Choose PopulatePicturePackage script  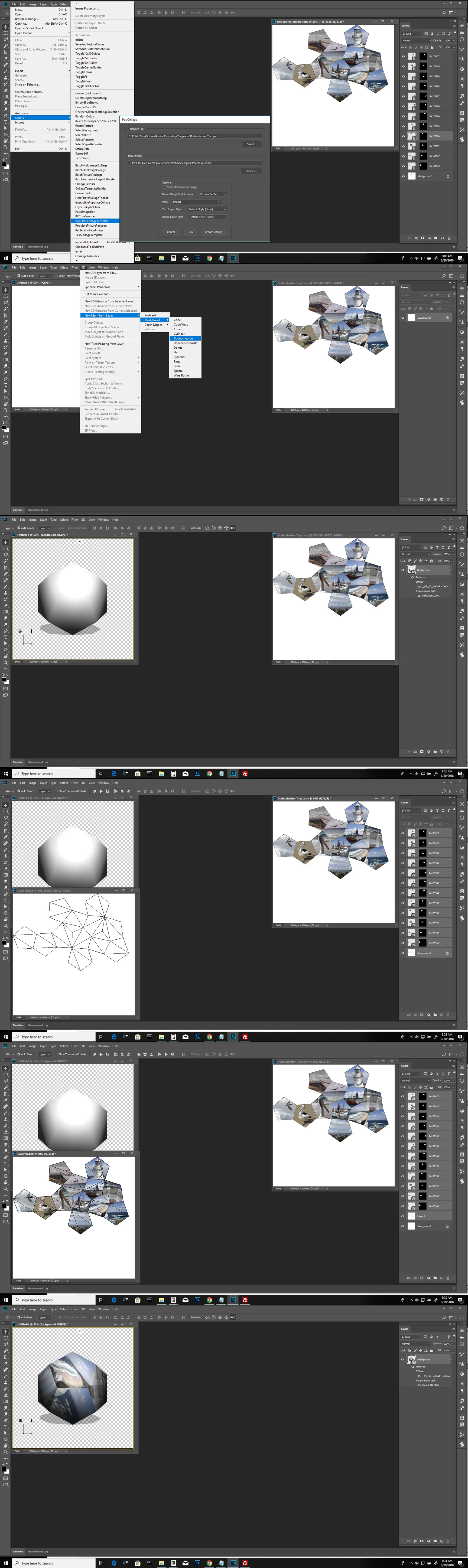point(96,226)
